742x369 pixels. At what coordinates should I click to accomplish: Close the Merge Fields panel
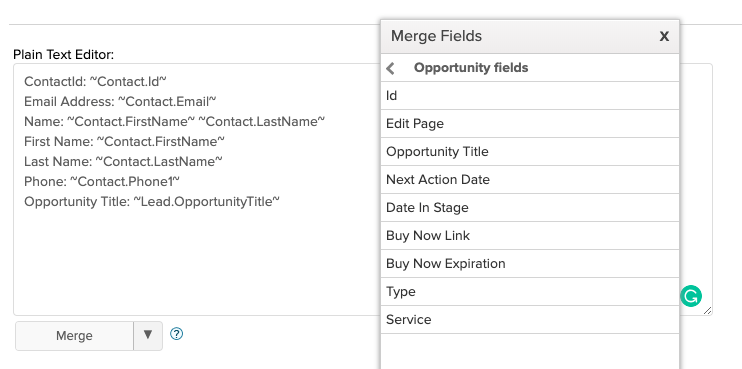point(664,36)
